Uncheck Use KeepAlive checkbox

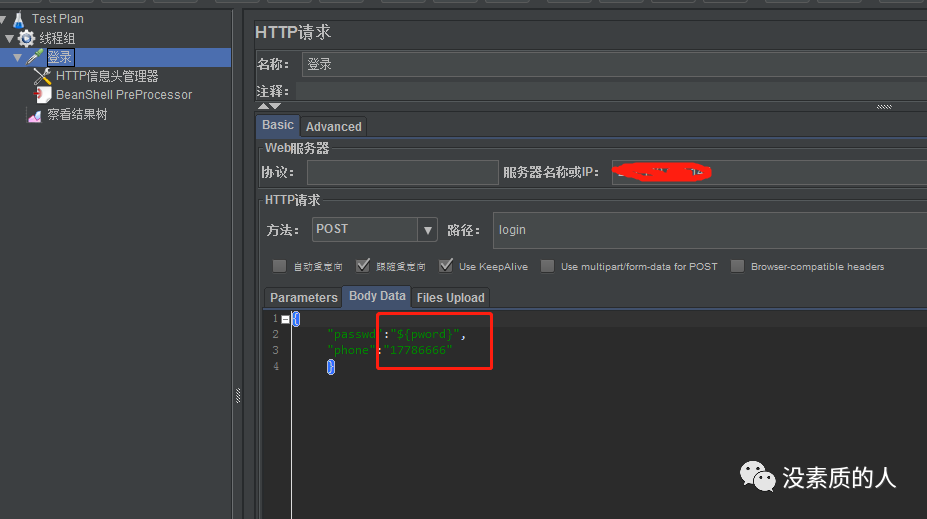pyautogui.click(x=446, y=266)
